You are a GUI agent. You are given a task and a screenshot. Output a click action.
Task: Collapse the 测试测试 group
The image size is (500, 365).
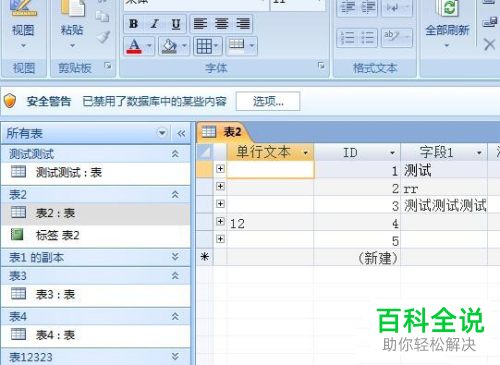click(175, 154)
